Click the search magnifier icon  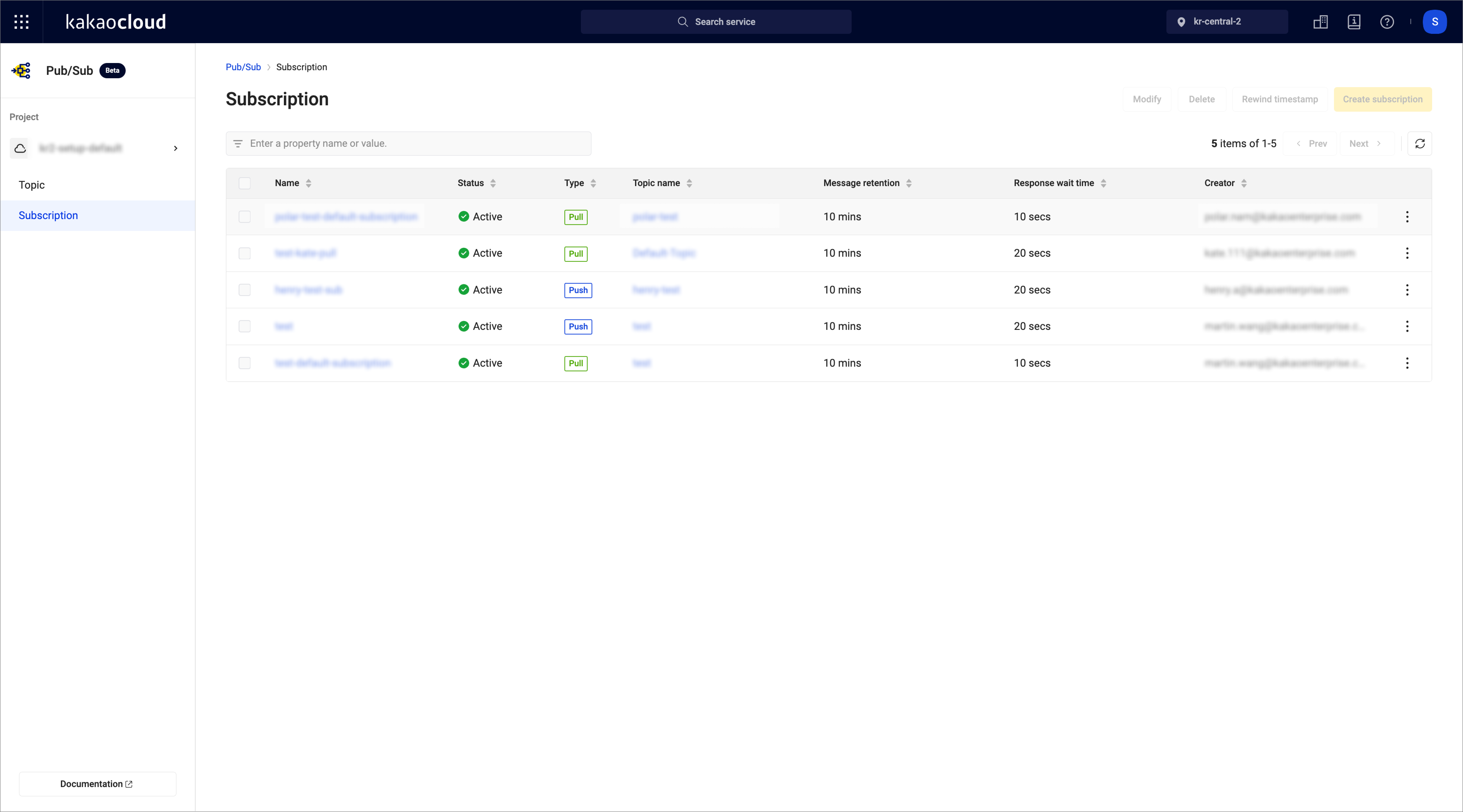(683, 22)
